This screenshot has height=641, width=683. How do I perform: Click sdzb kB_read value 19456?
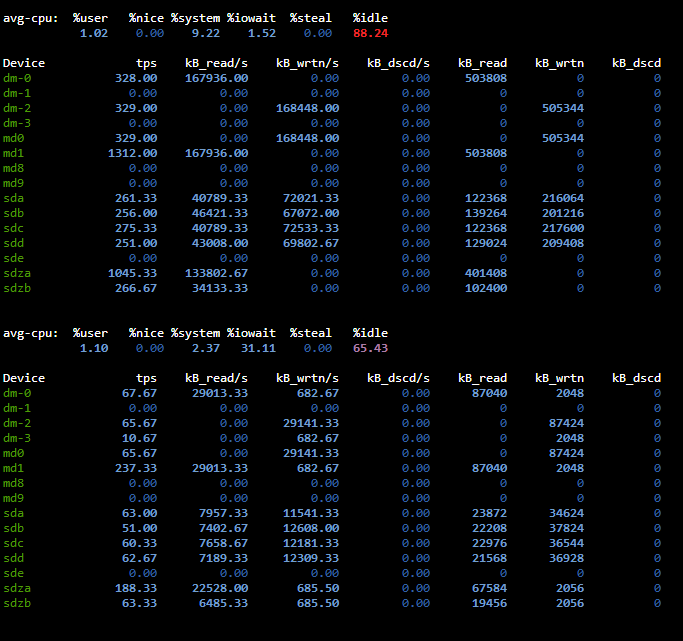coord(490,604)
